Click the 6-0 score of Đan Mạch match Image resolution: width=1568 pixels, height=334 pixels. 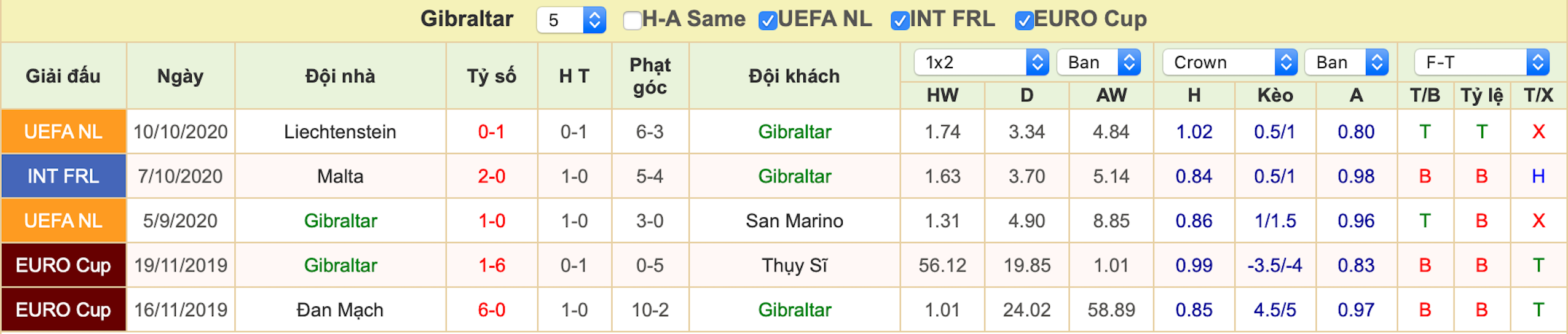[x=492, y=310]
